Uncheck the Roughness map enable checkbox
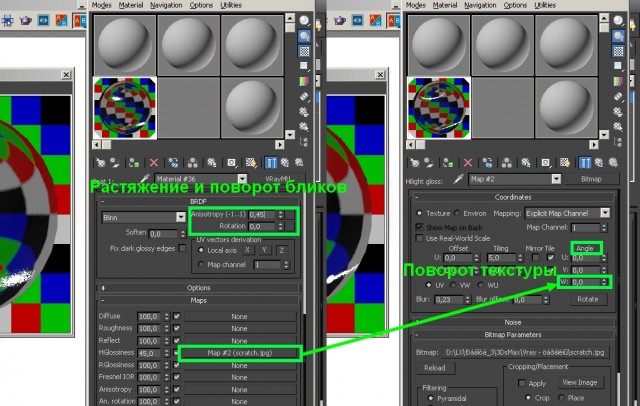 tap(176, 328)
